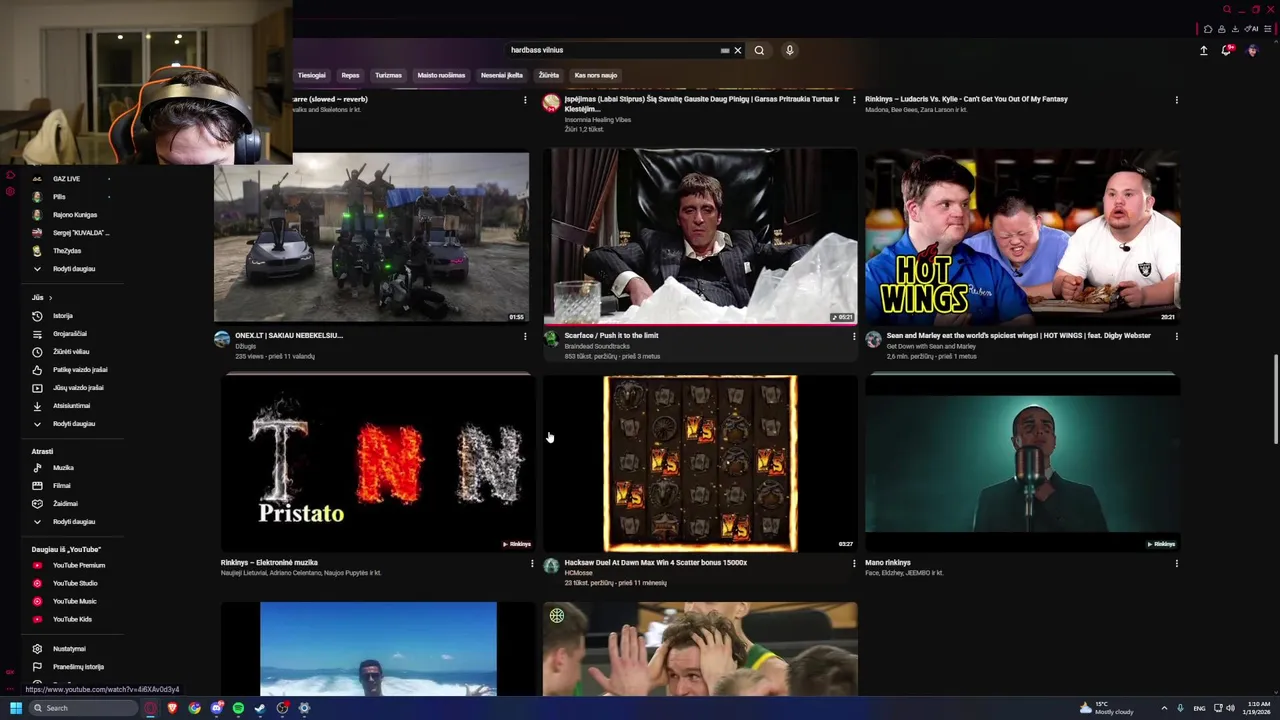Clear the search query with X
1280x720 pixels.
[738, 50]
